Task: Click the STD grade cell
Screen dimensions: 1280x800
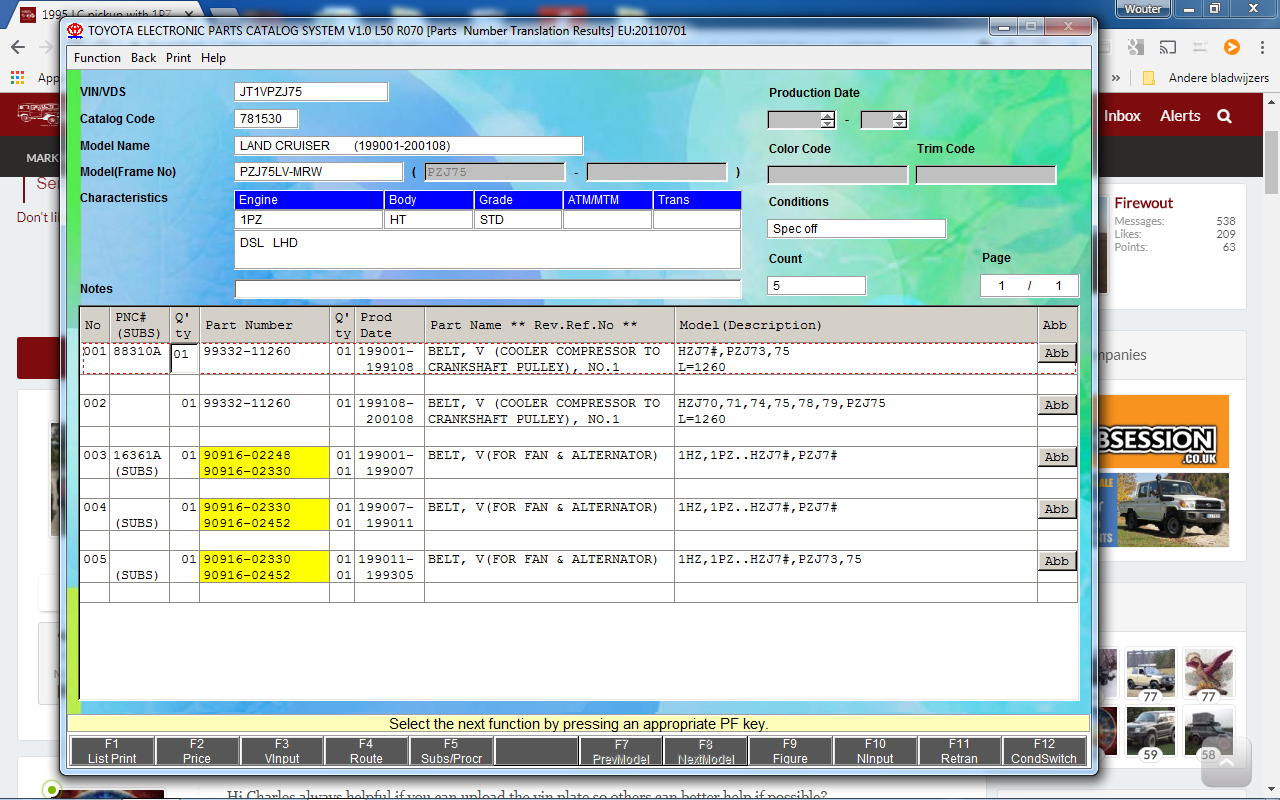Action: pyautogui.click(x=518, y=219)
